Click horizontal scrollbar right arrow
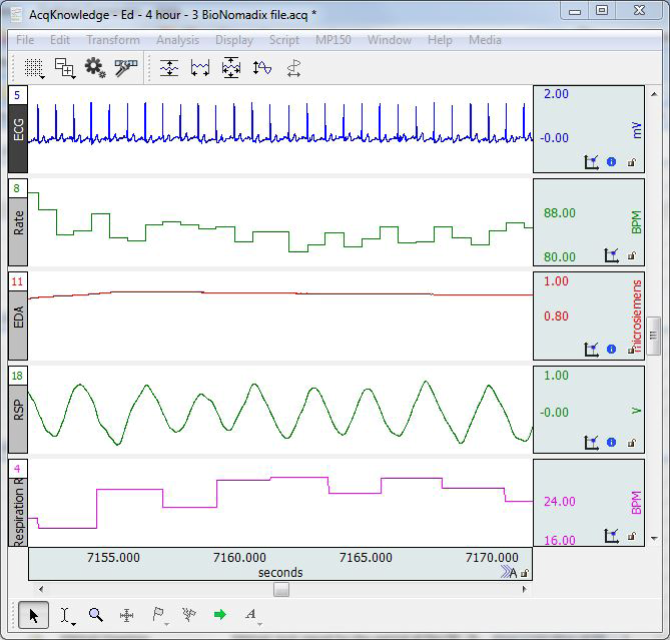The height and width of the screenshot is (640, 670). point(524,590)
